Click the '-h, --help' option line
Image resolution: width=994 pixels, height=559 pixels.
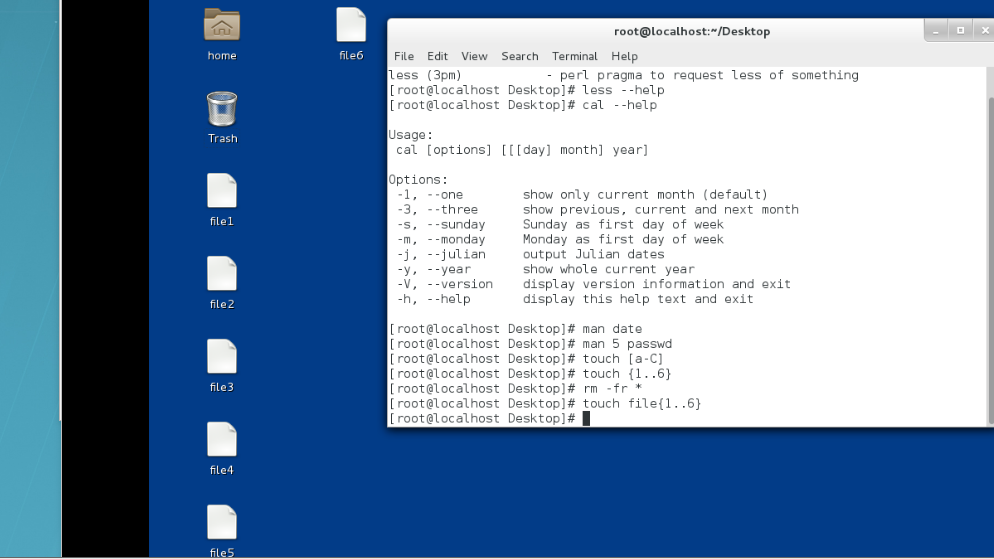[575, 299]
